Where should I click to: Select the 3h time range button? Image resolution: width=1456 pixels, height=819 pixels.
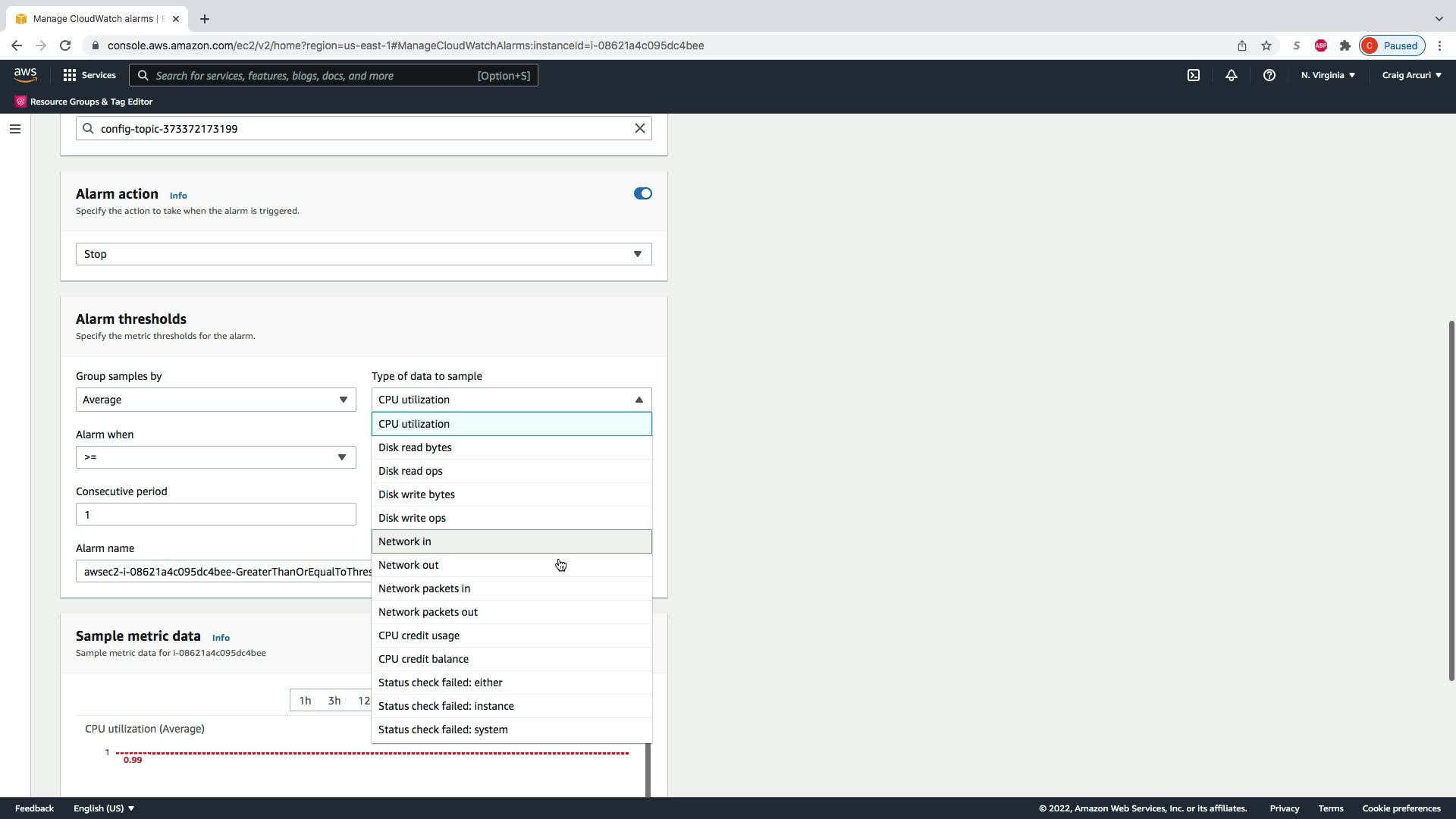(x=334, y=701)
